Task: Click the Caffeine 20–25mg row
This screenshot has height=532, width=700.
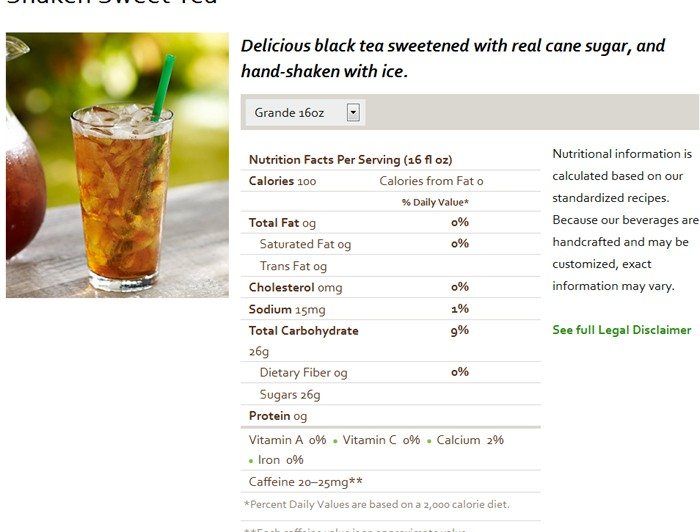Action: coord(391,482)
